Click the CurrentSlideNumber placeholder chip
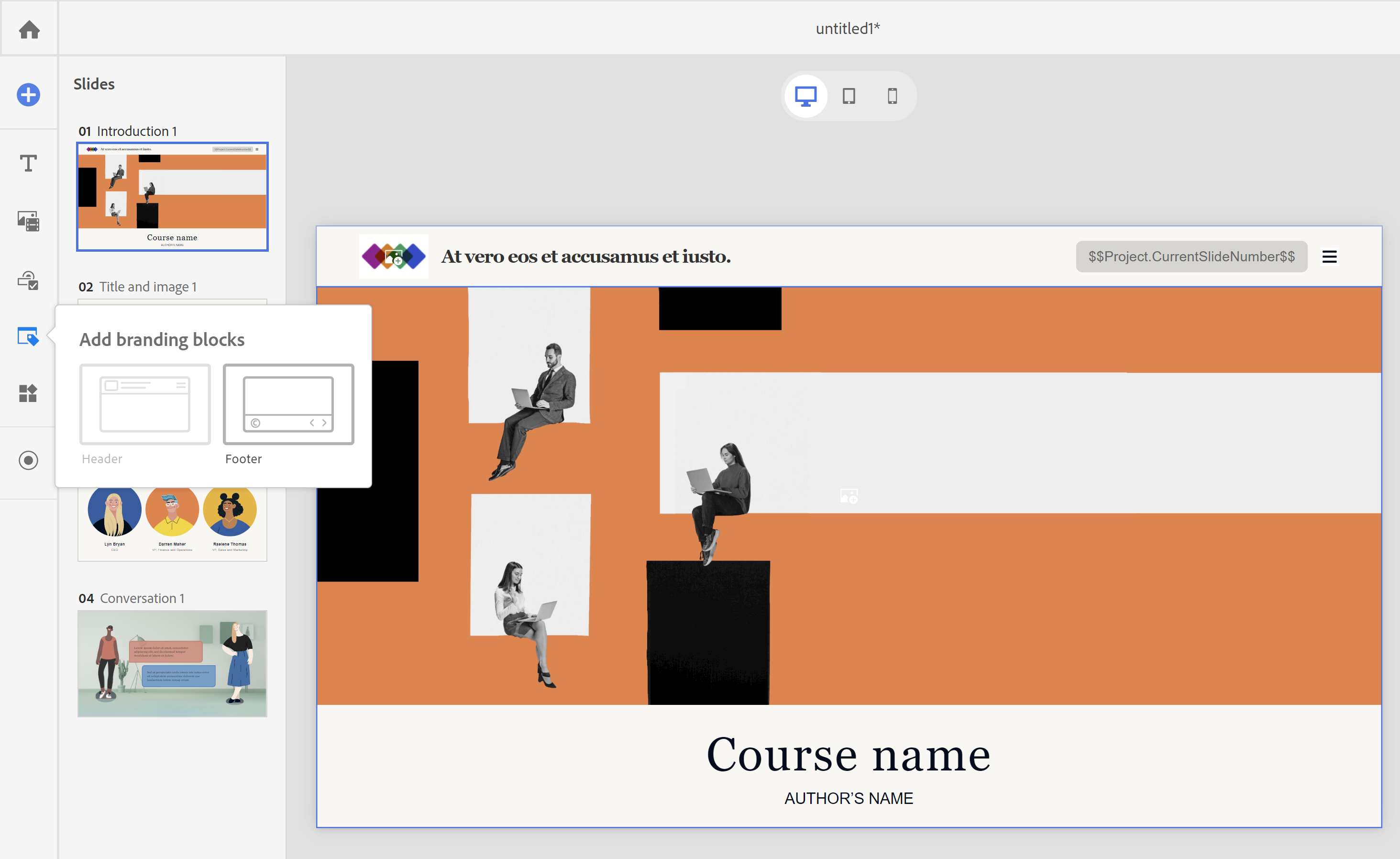The height and width of the screenshot is (859, 1400). (x=1191, y=257)
